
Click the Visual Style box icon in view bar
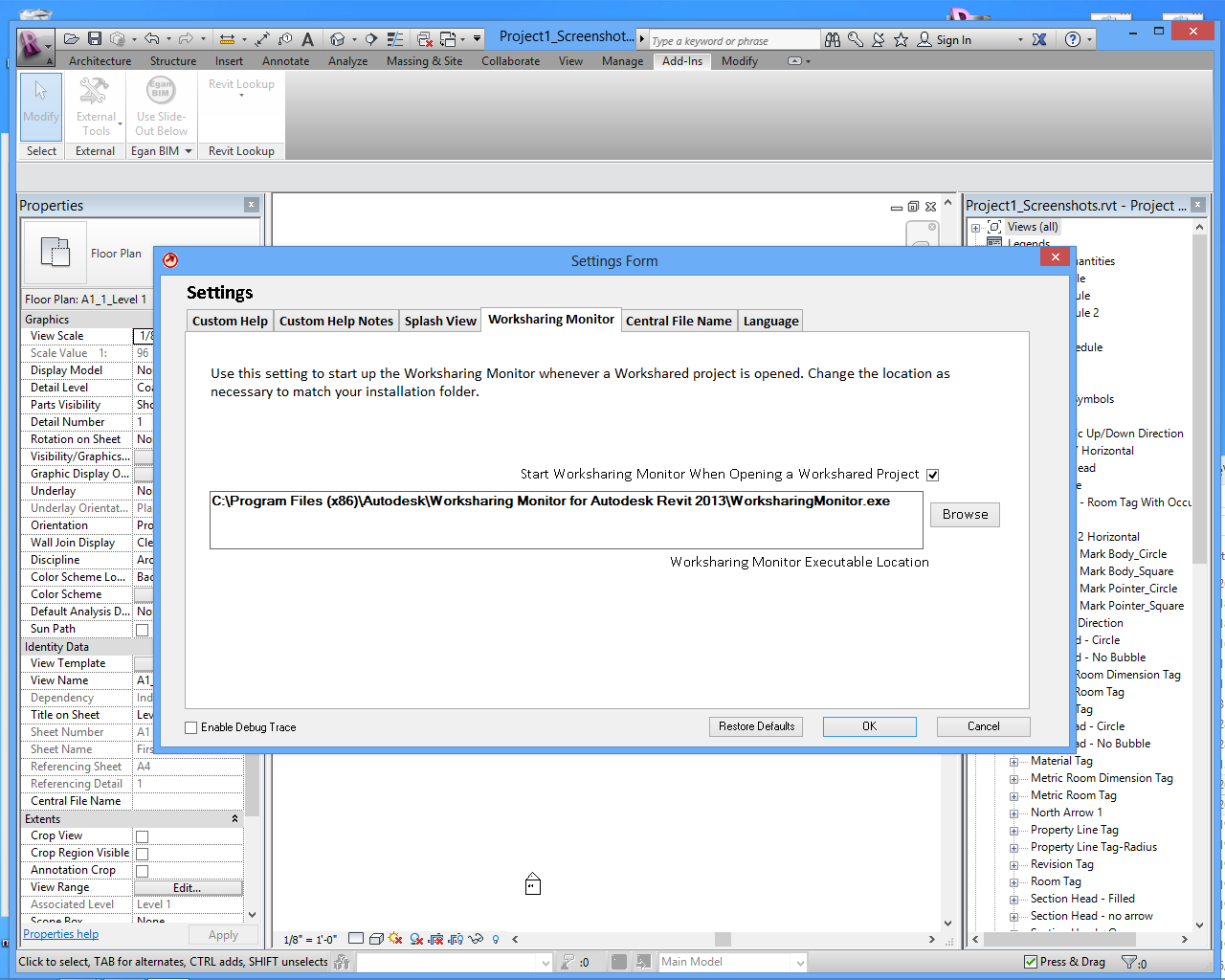(376, 939)
